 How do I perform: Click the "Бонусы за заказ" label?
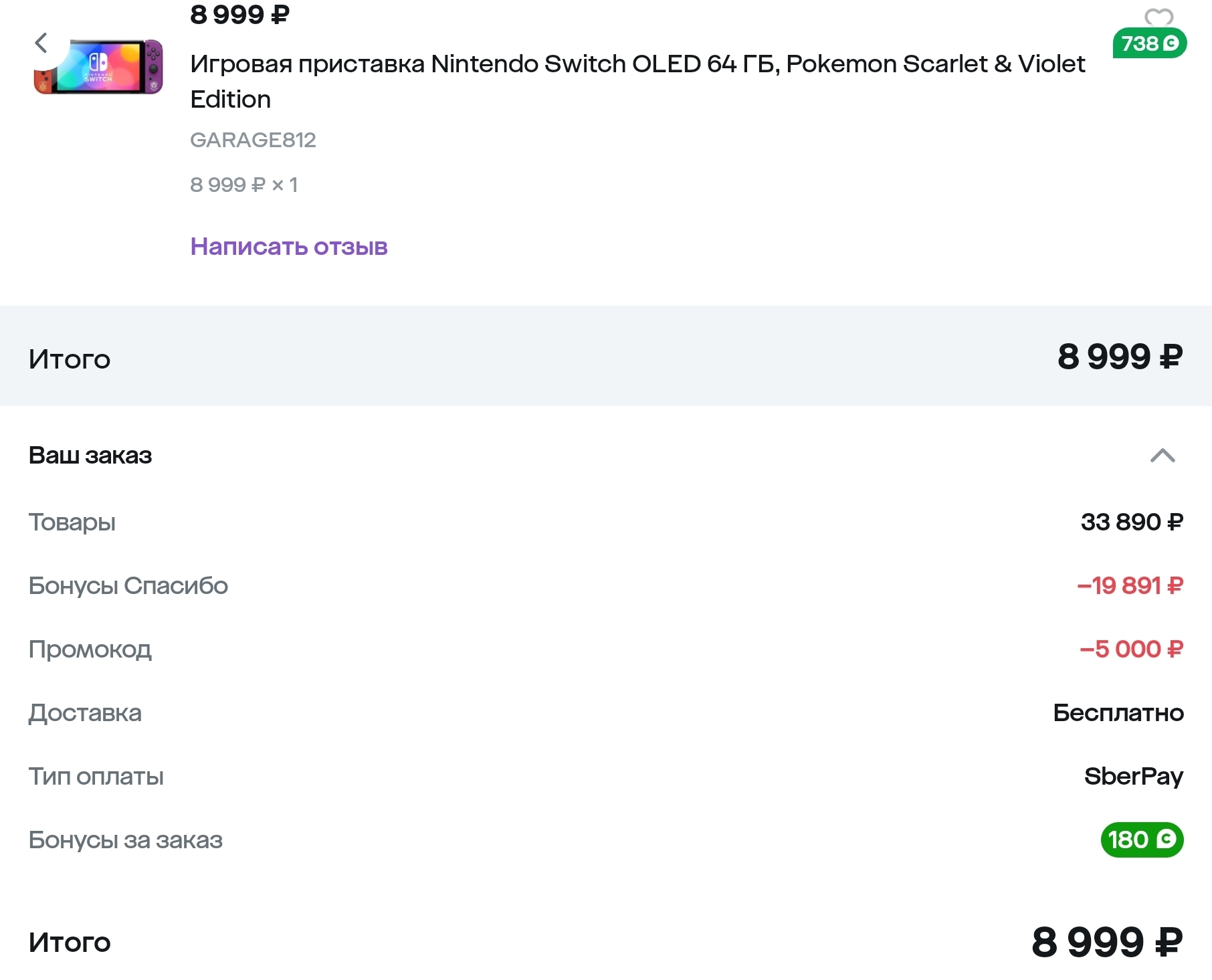[126, 840]
